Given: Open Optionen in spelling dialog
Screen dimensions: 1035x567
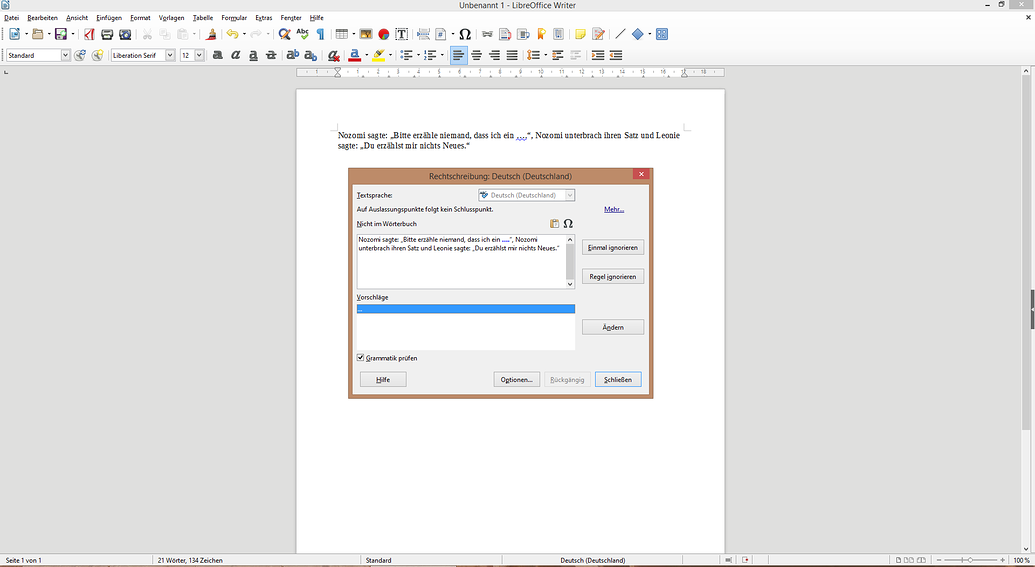Looking at the screenshot, I should pyautogui.click(x=517, y=380).
